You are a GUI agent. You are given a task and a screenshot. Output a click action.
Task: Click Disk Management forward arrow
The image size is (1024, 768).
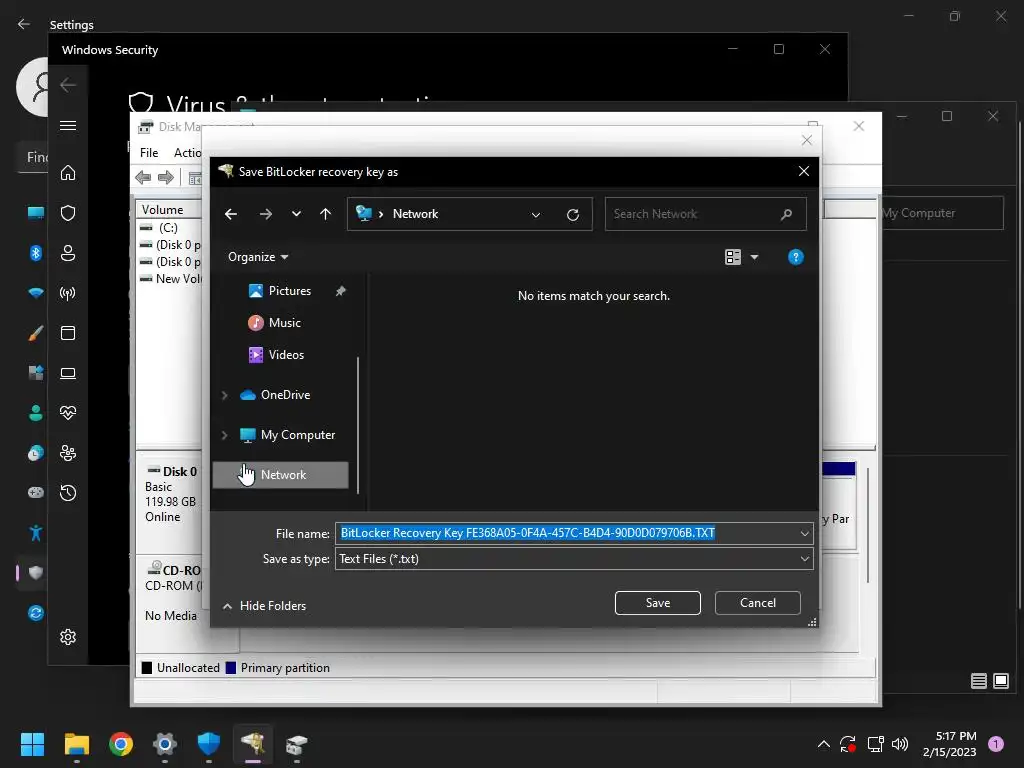[x=166, y=177]
